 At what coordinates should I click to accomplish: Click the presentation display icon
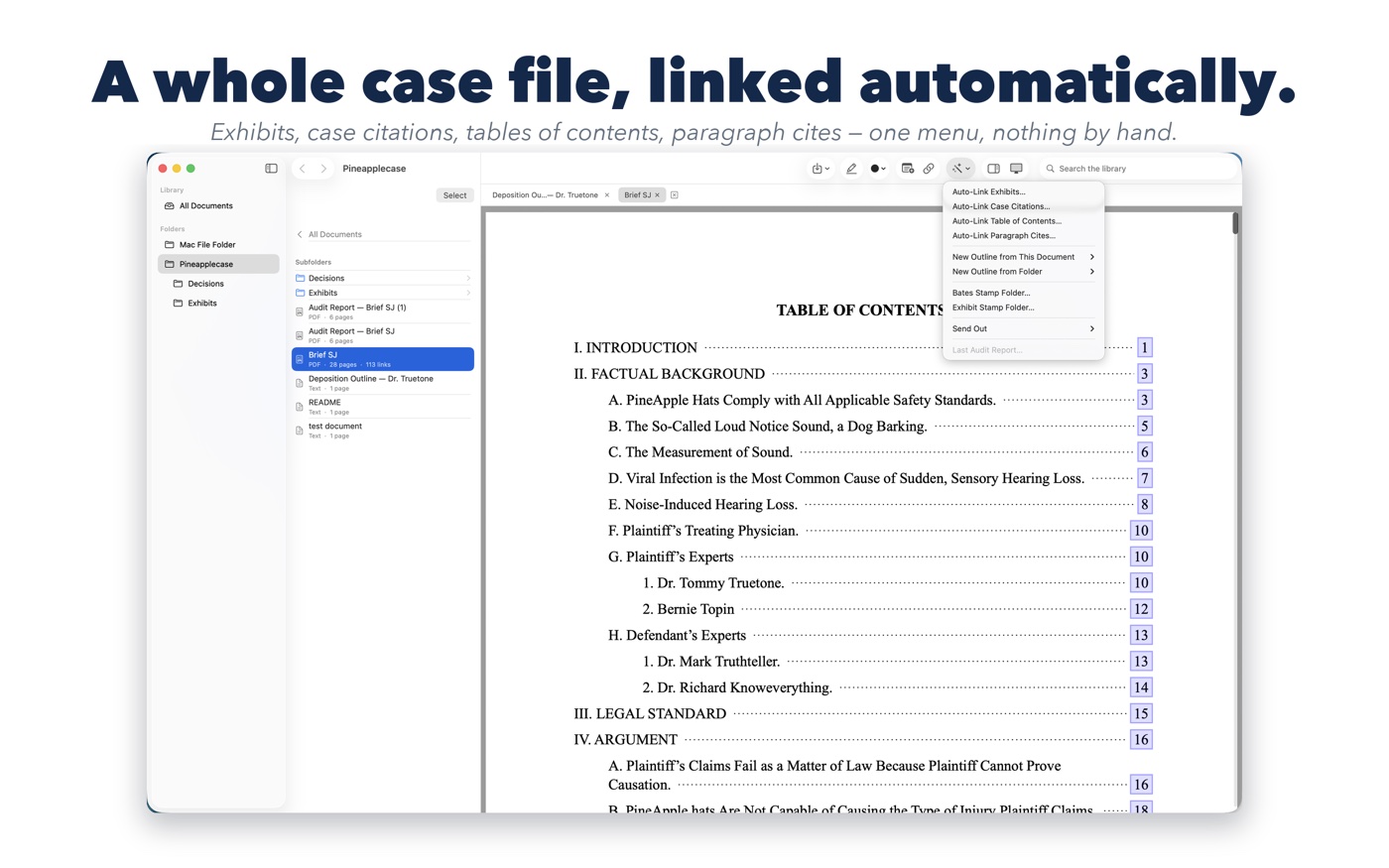[1016, 169]
